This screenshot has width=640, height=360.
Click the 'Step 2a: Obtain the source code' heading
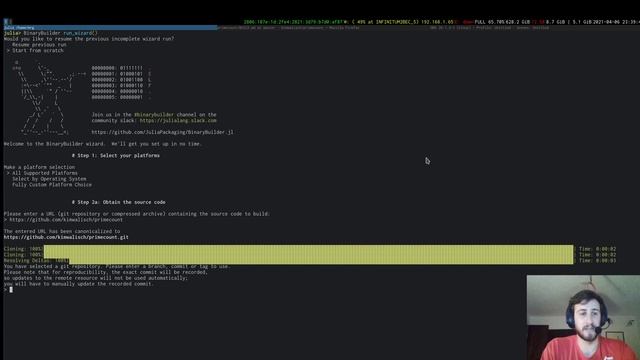pyautogui.click(x=119, y=202)
